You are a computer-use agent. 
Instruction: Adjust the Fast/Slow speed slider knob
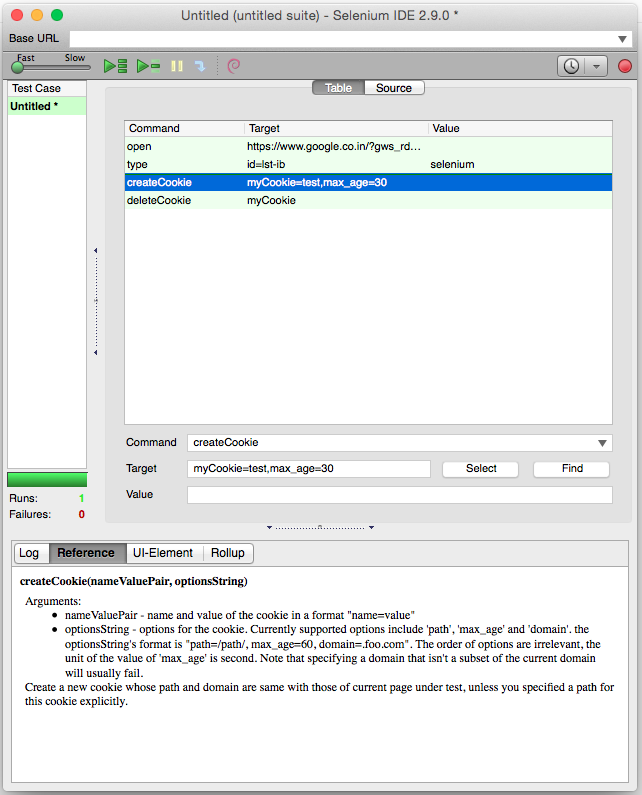[17, 67]
